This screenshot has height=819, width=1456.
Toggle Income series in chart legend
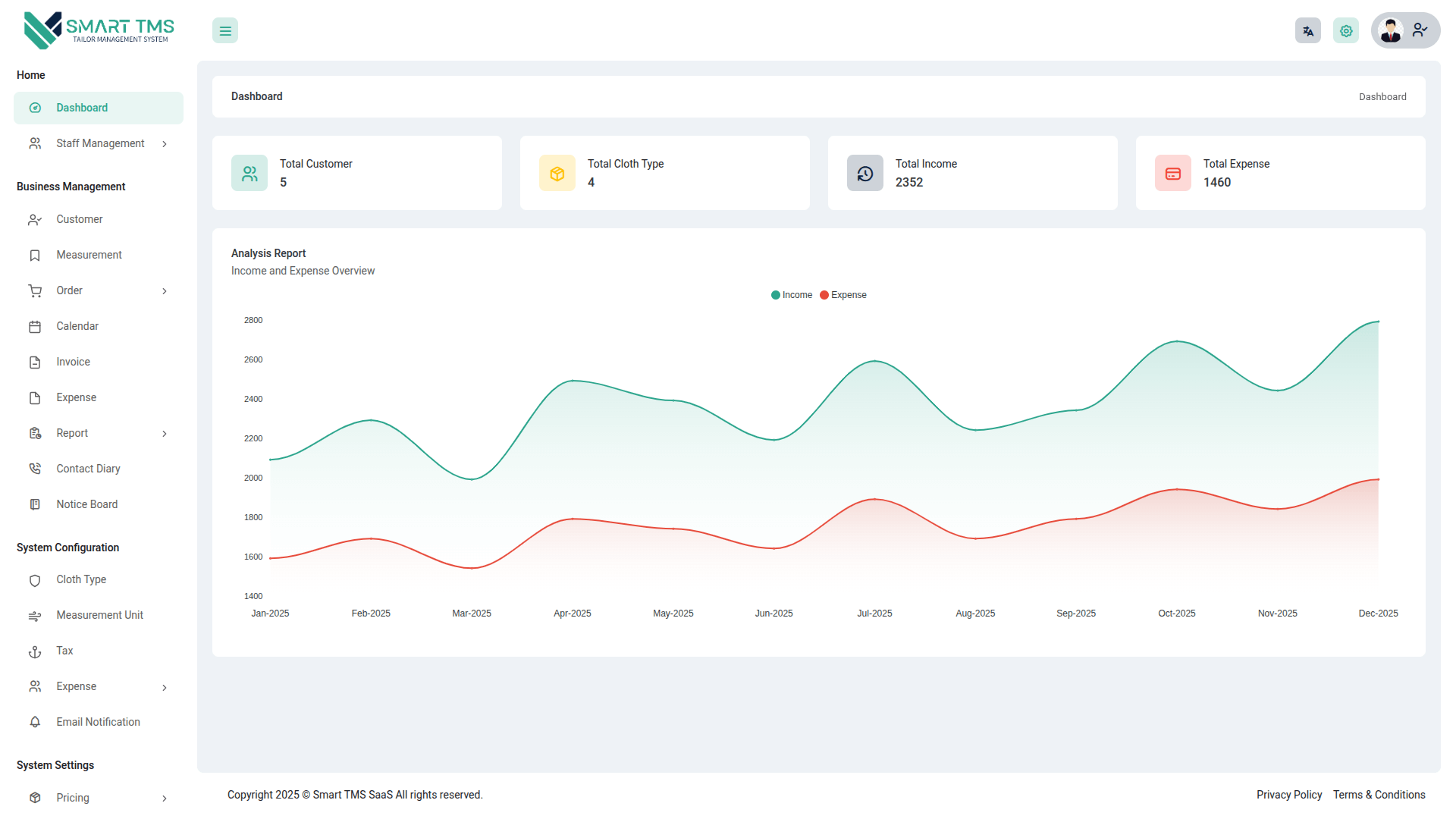(x=796, y=295)
